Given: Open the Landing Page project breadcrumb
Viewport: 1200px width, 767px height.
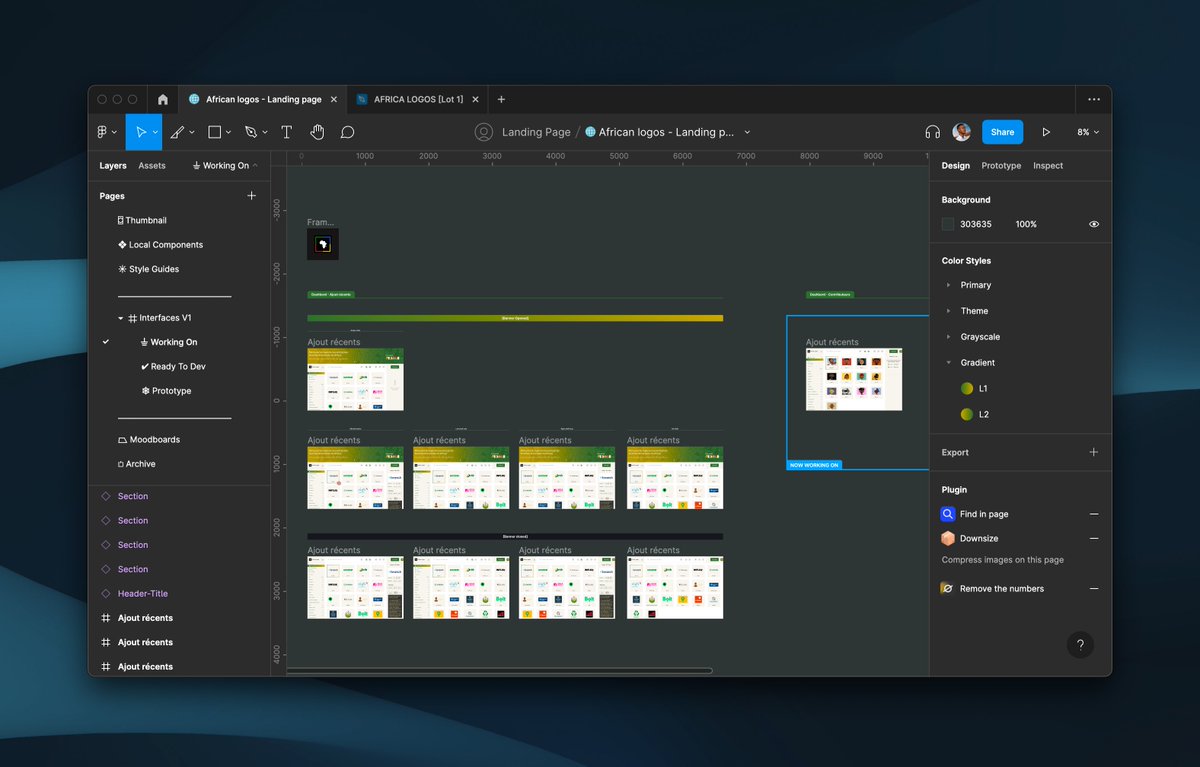Looking at the screenshot, I should pos(536,132).
